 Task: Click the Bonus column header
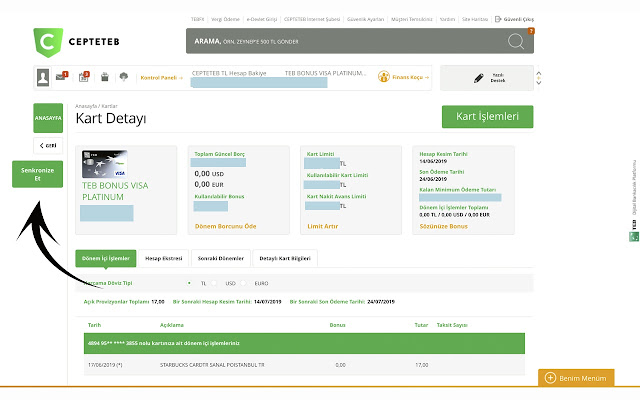point(338,325)
